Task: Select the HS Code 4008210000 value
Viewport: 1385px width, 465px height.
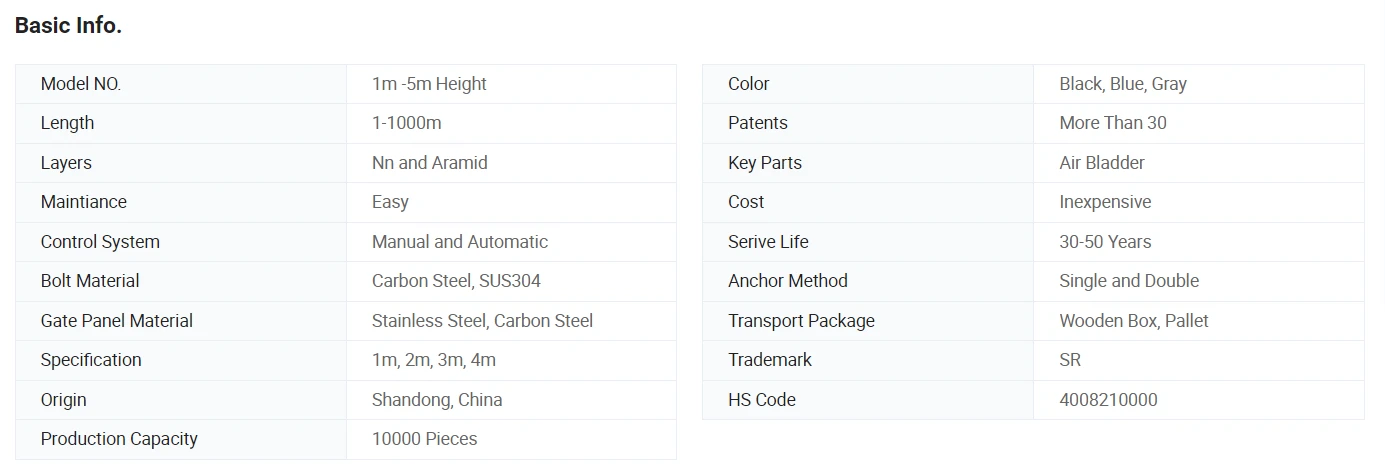Action: coord(1108,400)
